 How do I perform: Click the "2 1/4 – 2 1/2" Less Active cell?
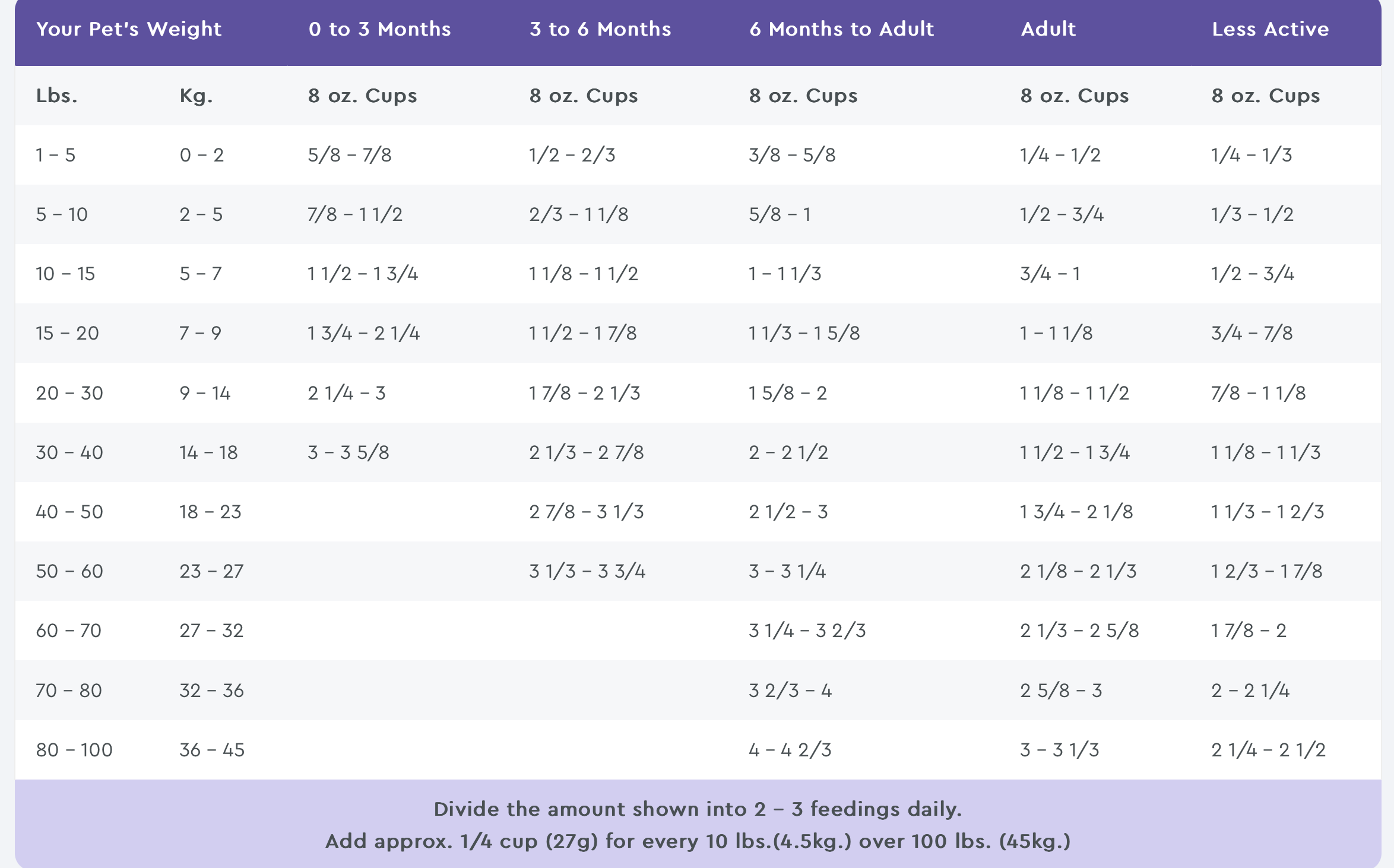pyautogui.click(x=1268, y=750)
